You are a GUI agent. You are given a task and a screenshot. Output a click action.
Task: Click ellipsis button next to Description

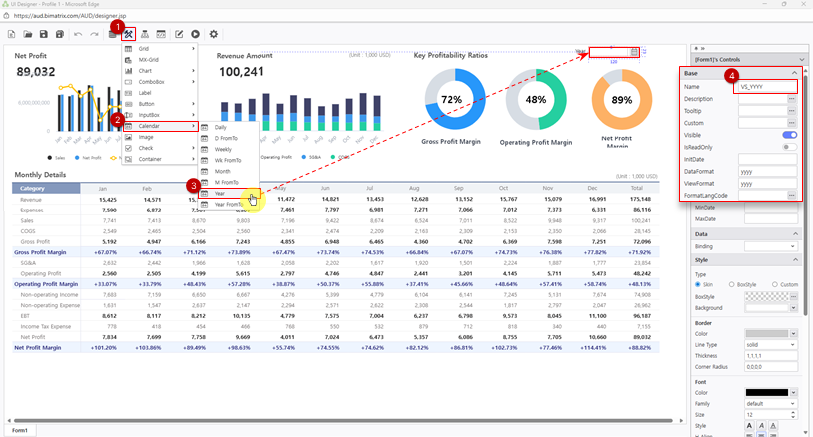[x=791, y=99]
